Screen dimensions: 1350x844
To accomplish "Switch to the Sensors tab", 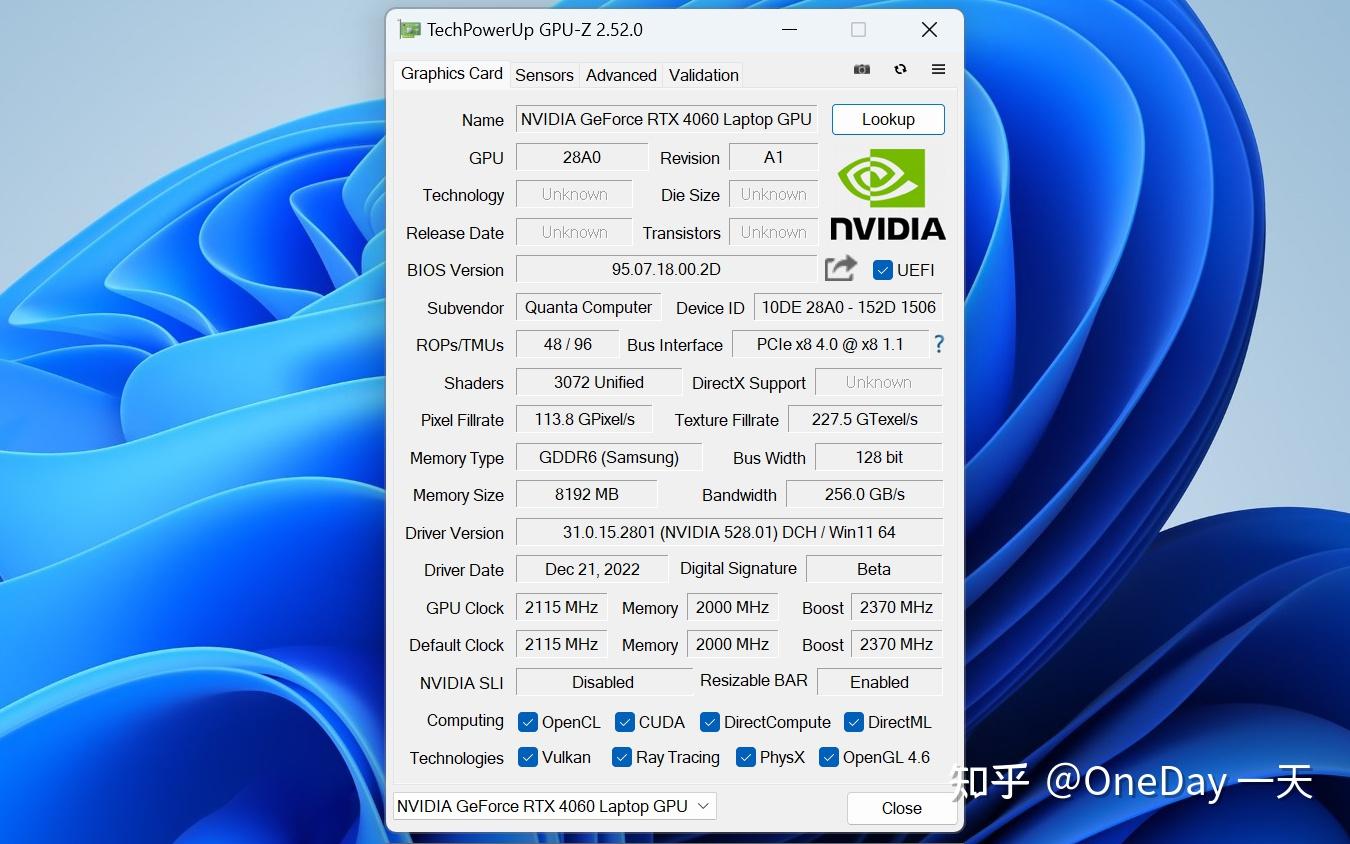I will (x=544, y=75).
